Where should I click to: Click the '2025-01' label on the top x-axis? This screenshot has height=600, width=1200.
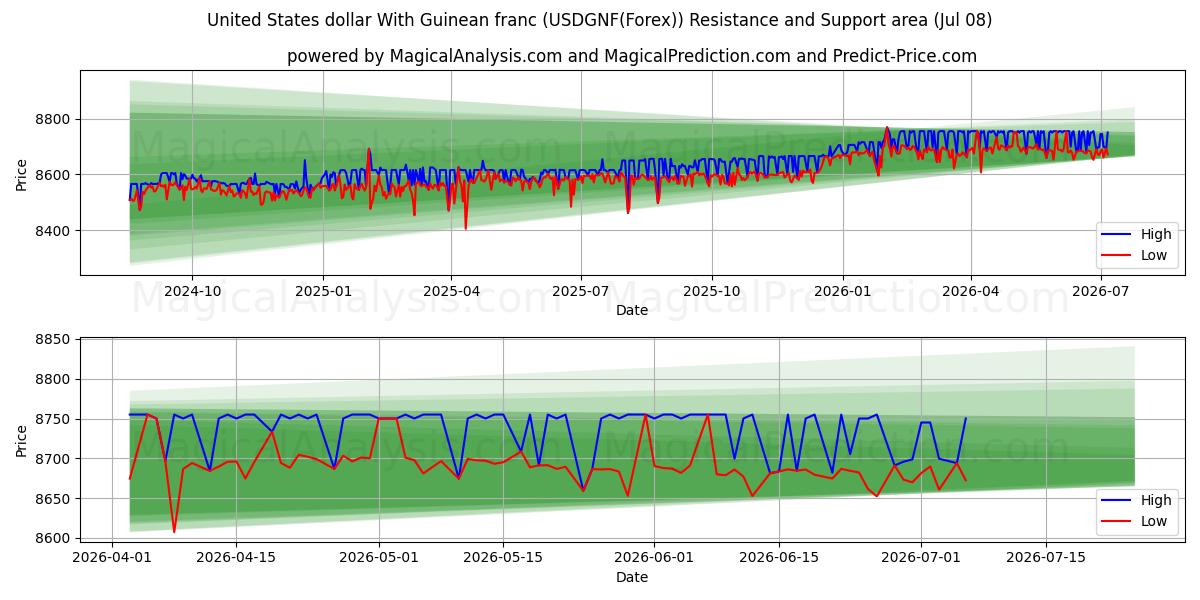point(323,291)
